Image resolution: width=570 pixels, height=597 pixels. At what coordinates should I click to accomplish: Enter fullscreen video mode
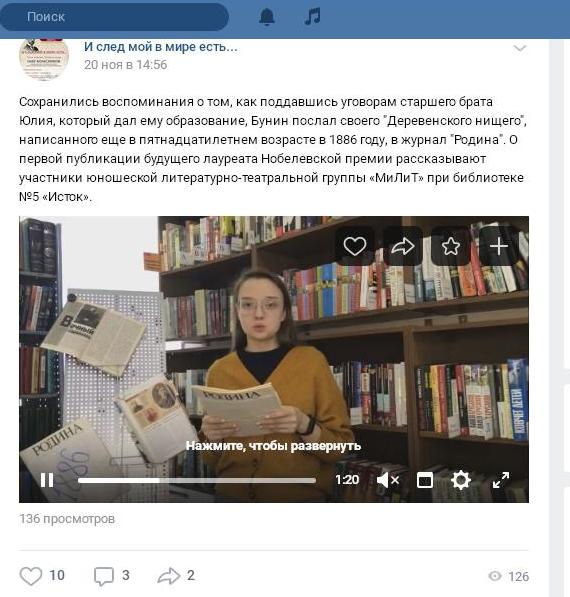(501, 480)
